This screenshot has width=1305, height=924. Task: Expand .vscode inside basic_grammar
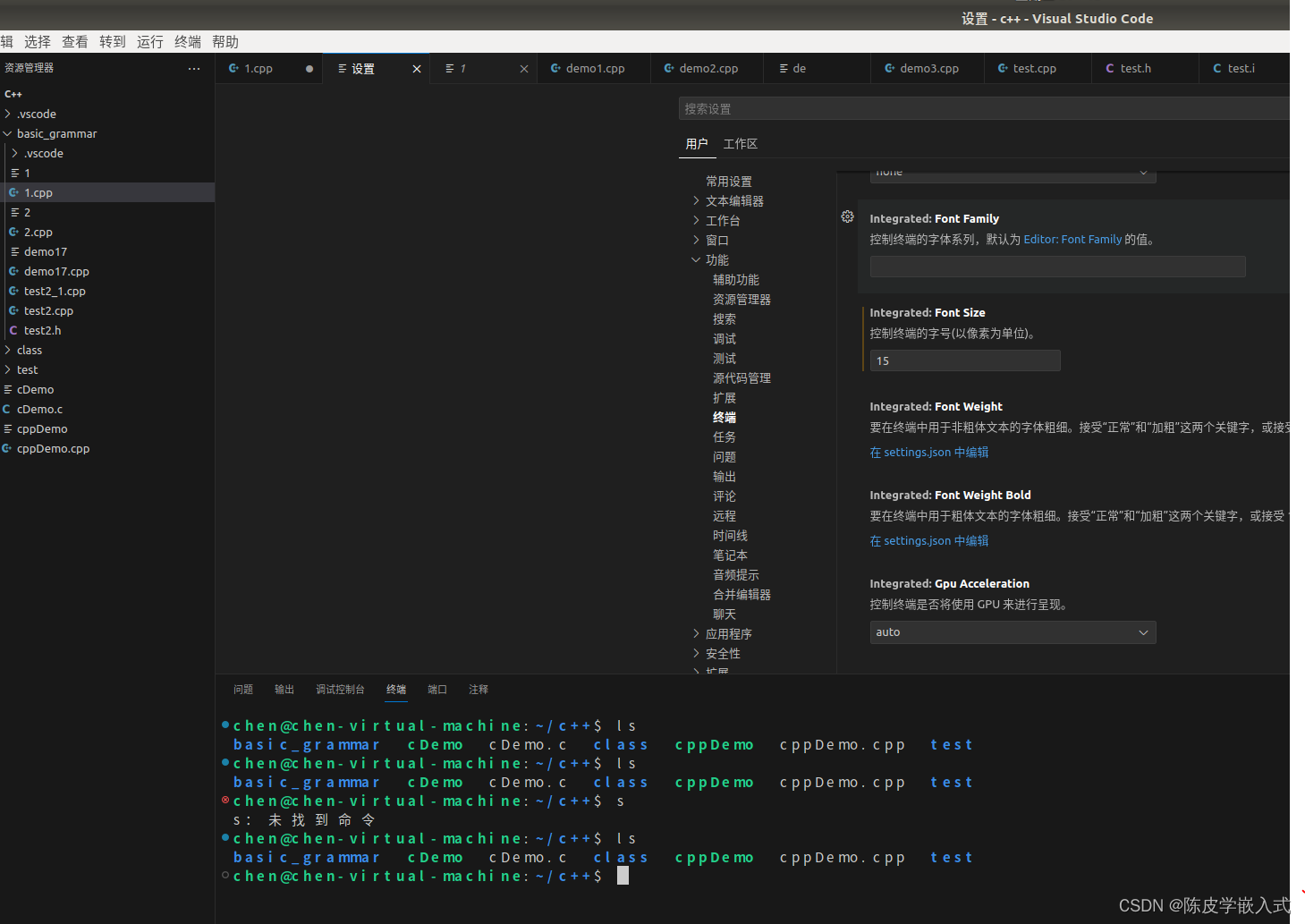coord(15,153)
